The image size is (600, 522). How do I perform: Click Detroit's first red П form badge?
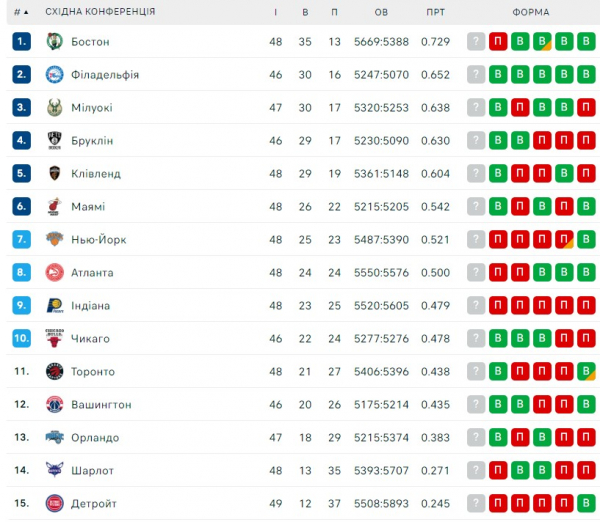click(x=498, y=504)
